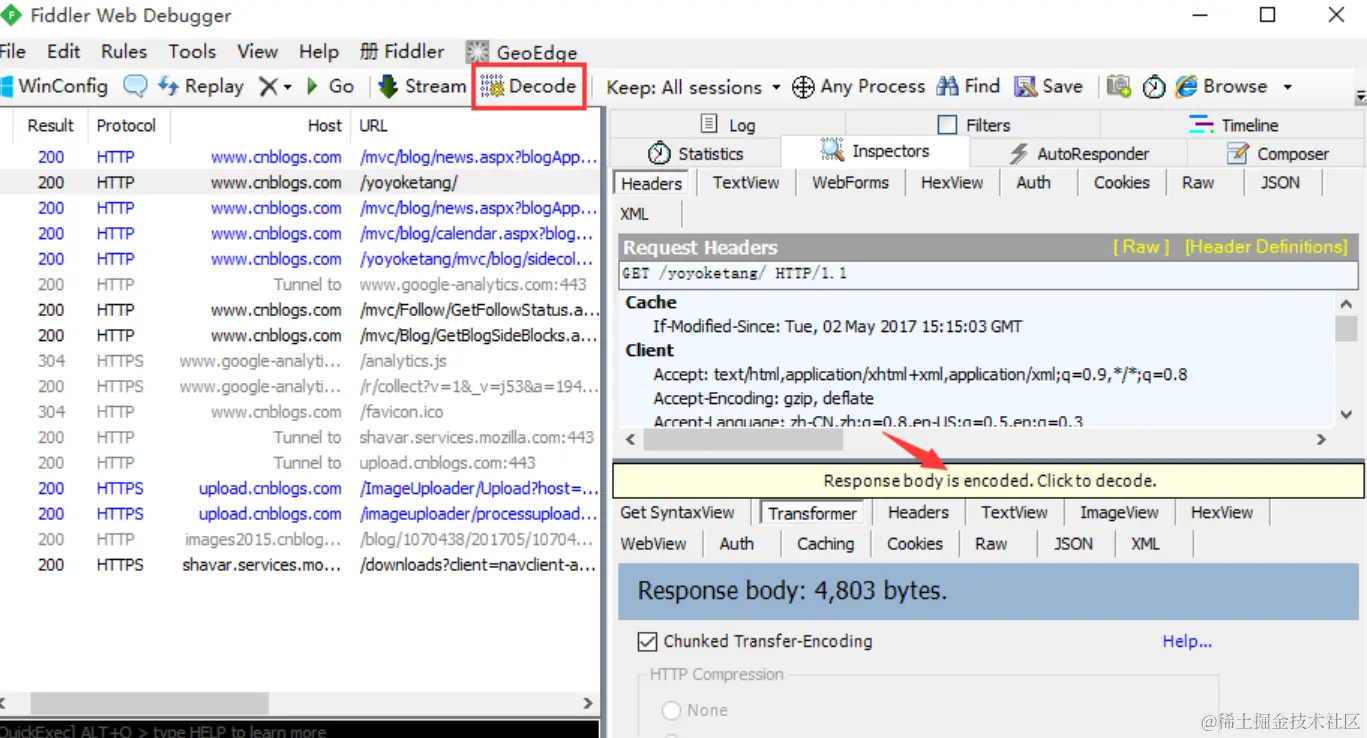Open the Tools menu
The width and height of the screenshot is (1367, 738).
[x=192, y=51]
